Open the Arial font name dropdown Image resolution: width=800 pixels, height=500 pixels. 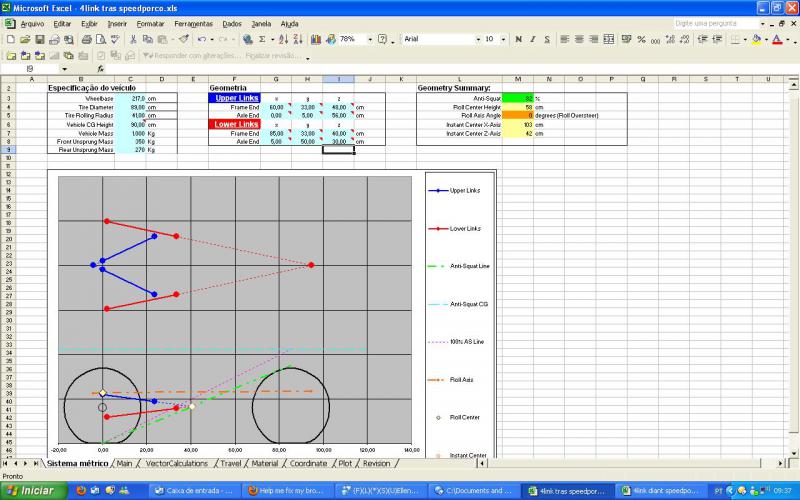pos(478,39)
